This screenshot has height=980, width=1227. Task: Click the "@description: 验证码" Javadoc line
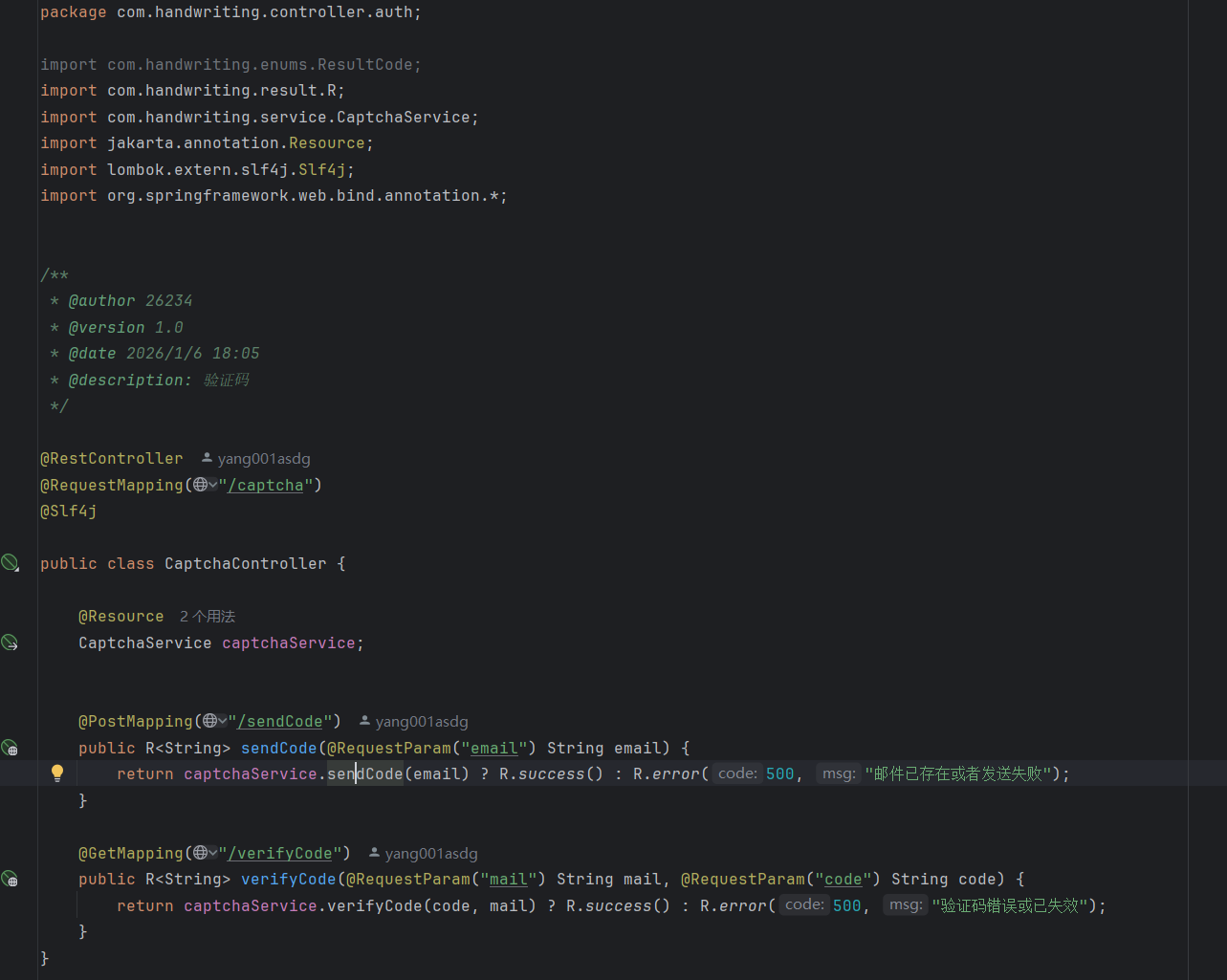tap(159, 380)
